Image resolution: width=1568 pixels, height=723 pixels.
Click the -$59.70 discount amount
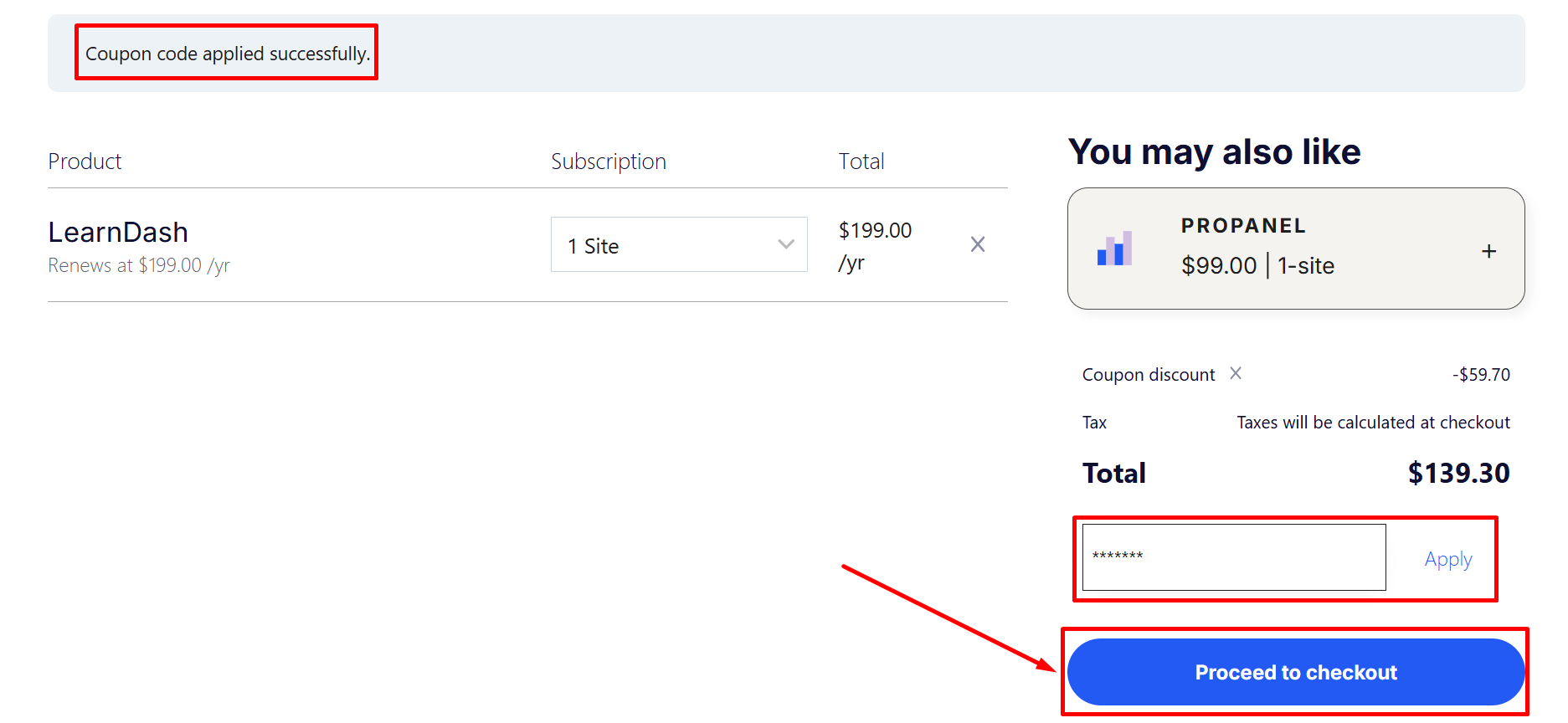click(1481, 375)
